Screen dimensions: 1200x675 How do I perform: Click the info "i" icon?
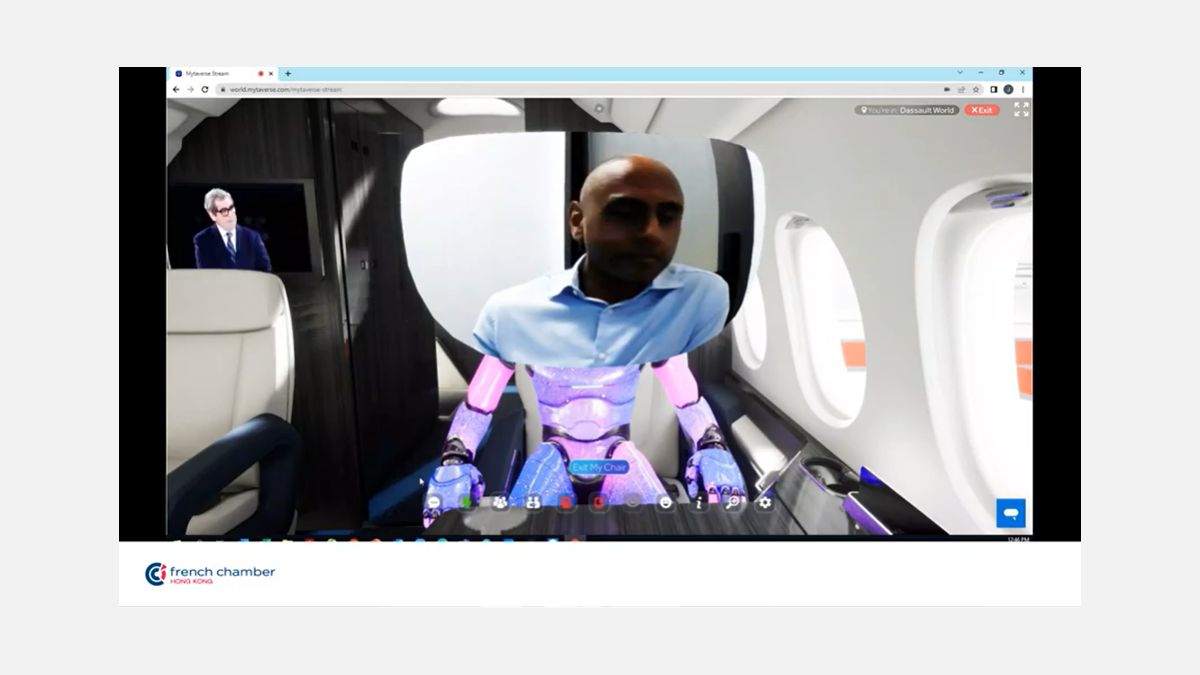(699, 503)
